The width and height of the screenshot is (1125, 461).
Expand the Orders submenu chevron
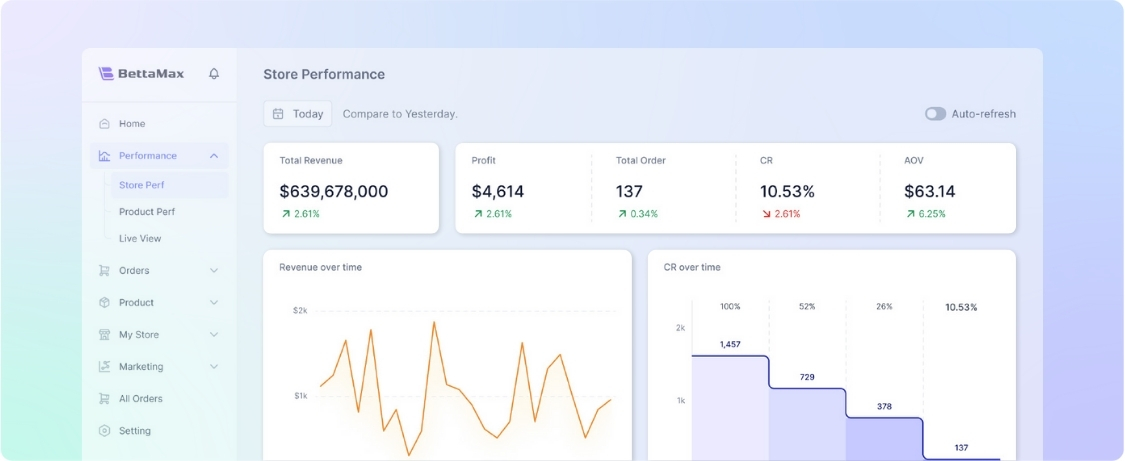214,271
